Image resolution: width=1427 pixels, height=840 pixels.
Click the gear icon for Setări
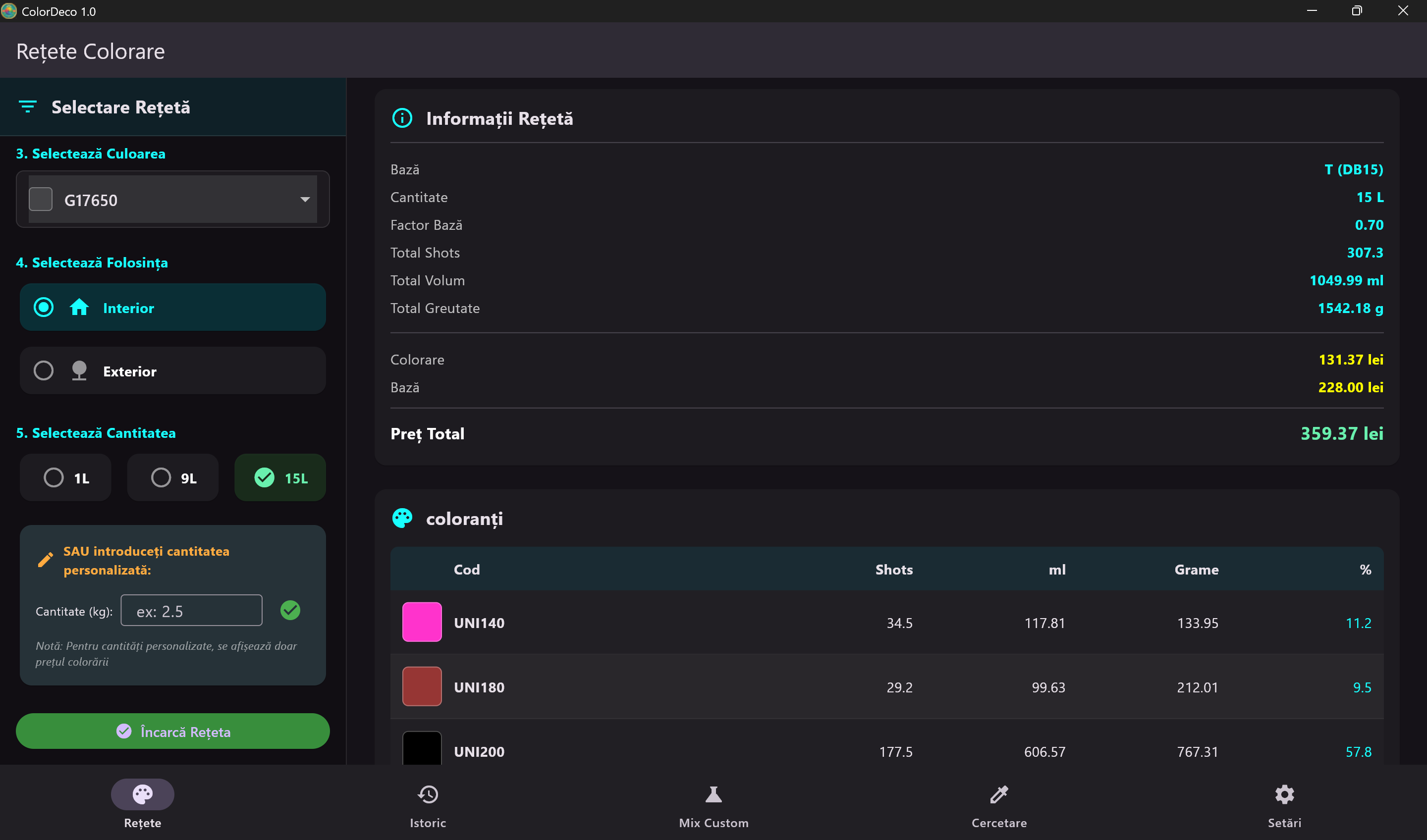1284,794
